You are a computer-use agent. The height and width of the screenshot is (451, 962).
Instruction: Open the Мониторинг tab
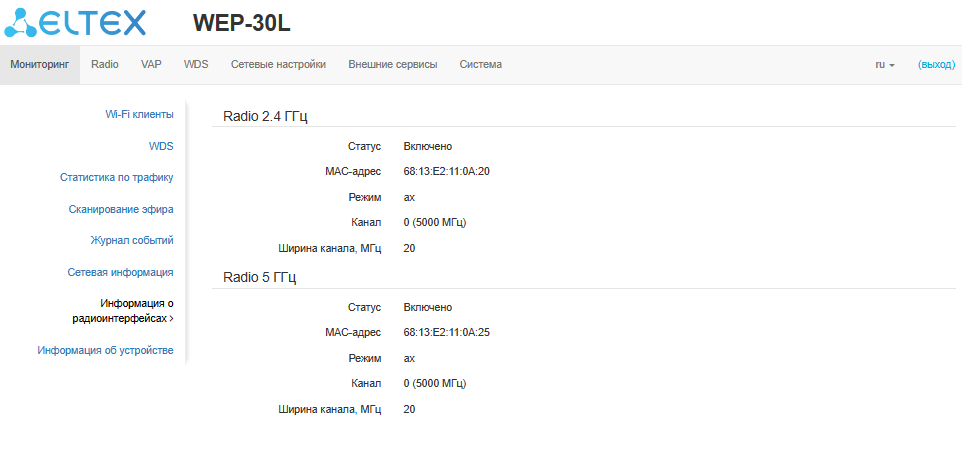tap(39, 64)
